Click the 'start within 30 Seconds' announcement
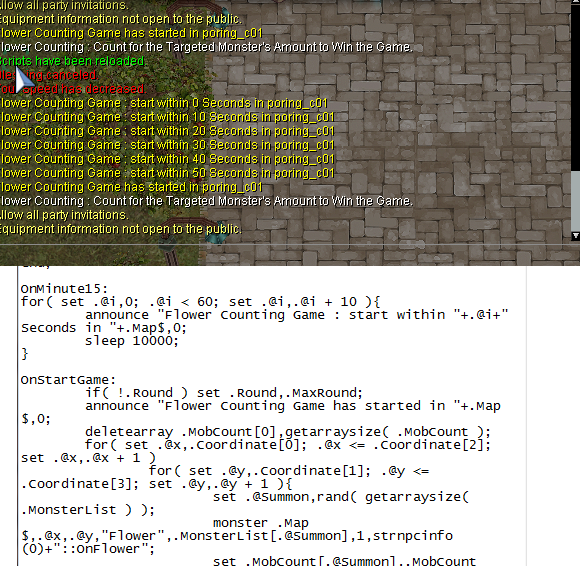Image resolution: width=585 pixels, height=566 pixels. (x=167, y=145)
